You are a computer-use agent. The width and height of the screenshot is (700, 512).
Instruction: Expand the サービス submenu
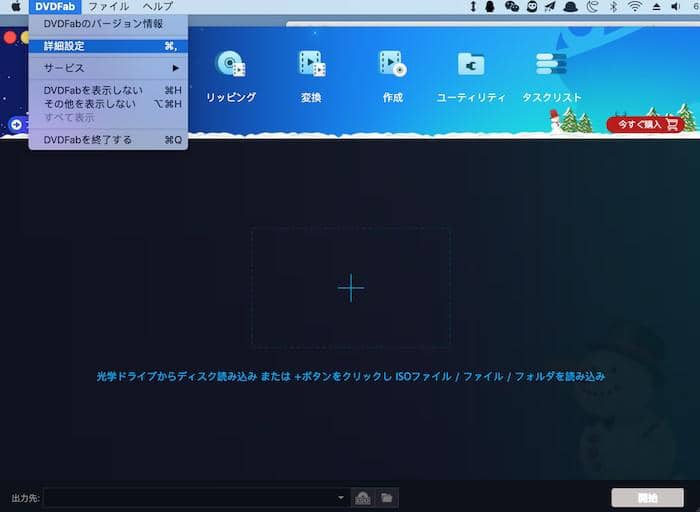108,68
